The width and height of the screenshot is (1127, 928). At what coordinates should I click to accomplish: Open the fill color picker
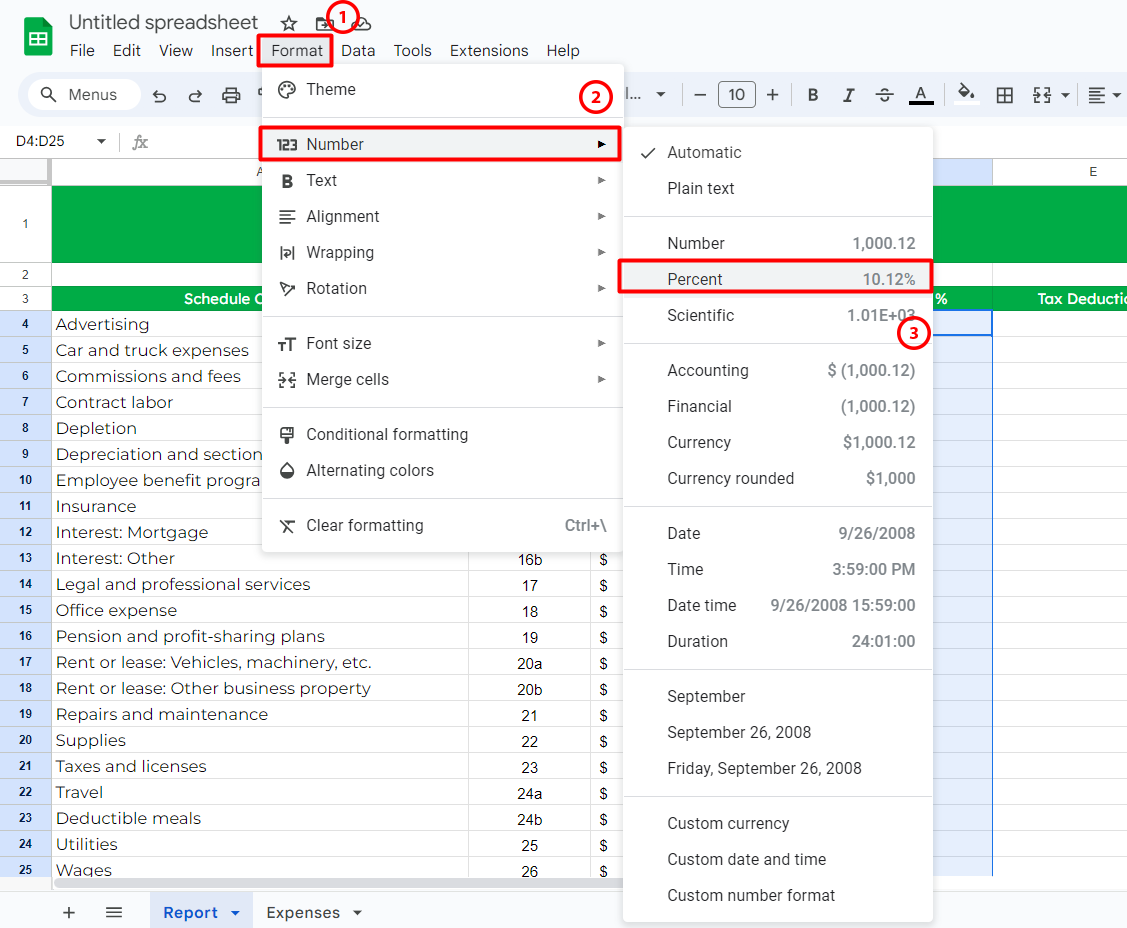[x=967, y=93]
